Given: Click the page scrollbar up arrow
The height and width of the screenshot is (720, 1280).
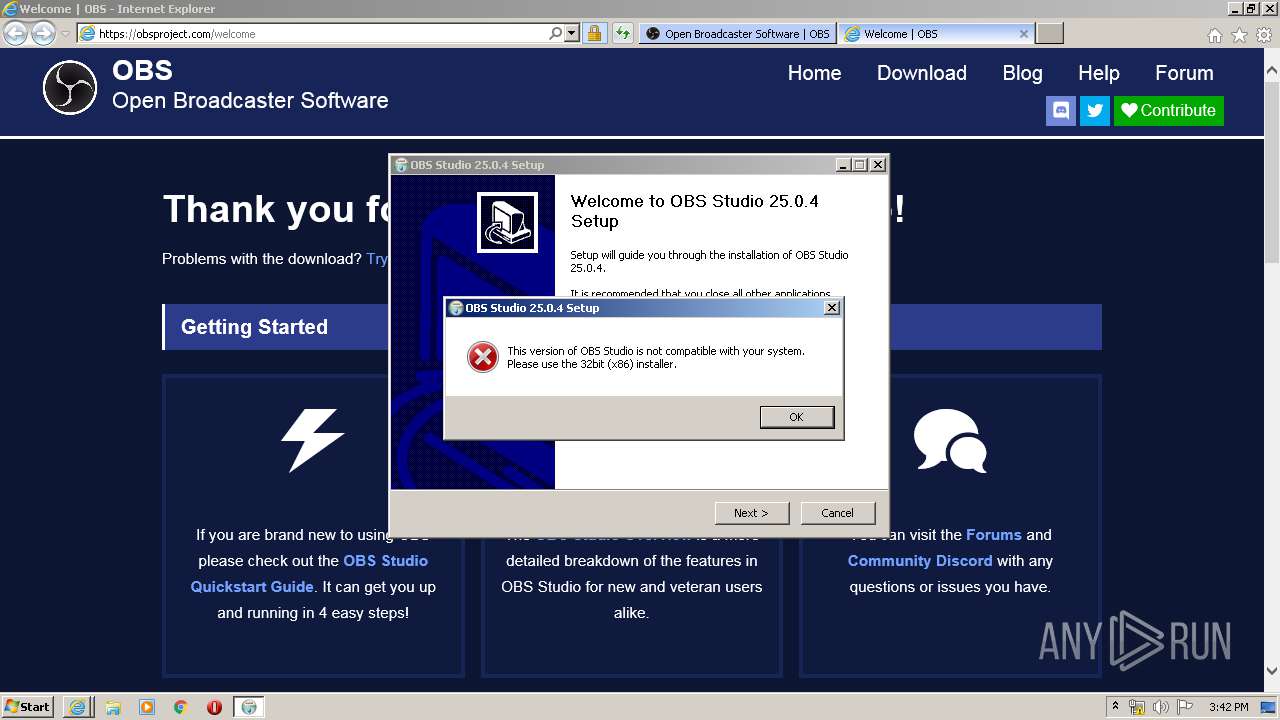Looking at the screenshot, I should (x=1272, y=71).
